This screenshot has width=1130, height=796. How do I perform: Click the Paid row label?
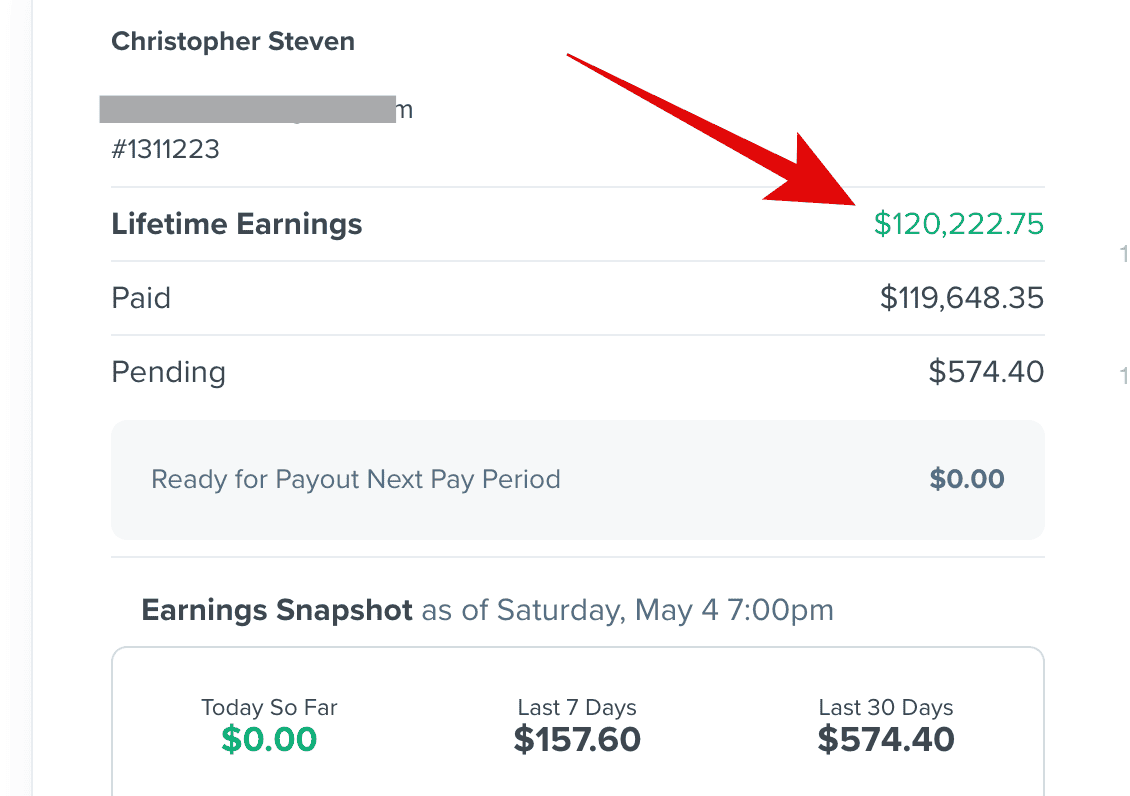click(141, 298)
